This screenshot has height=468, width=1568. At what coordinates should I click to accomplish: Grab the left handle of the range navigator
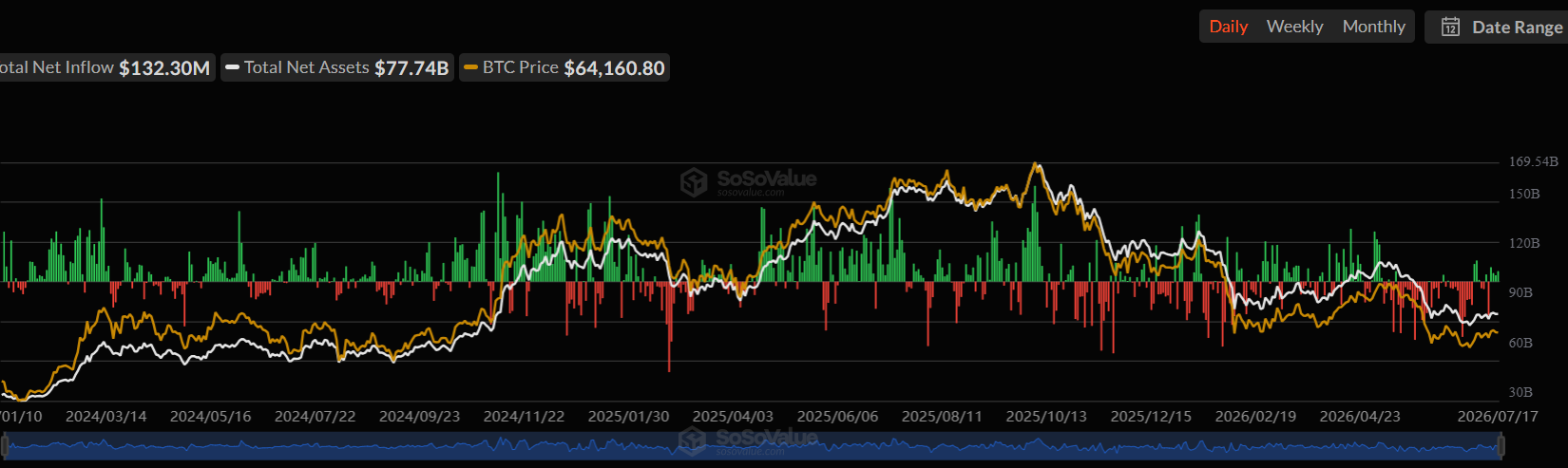5,445
